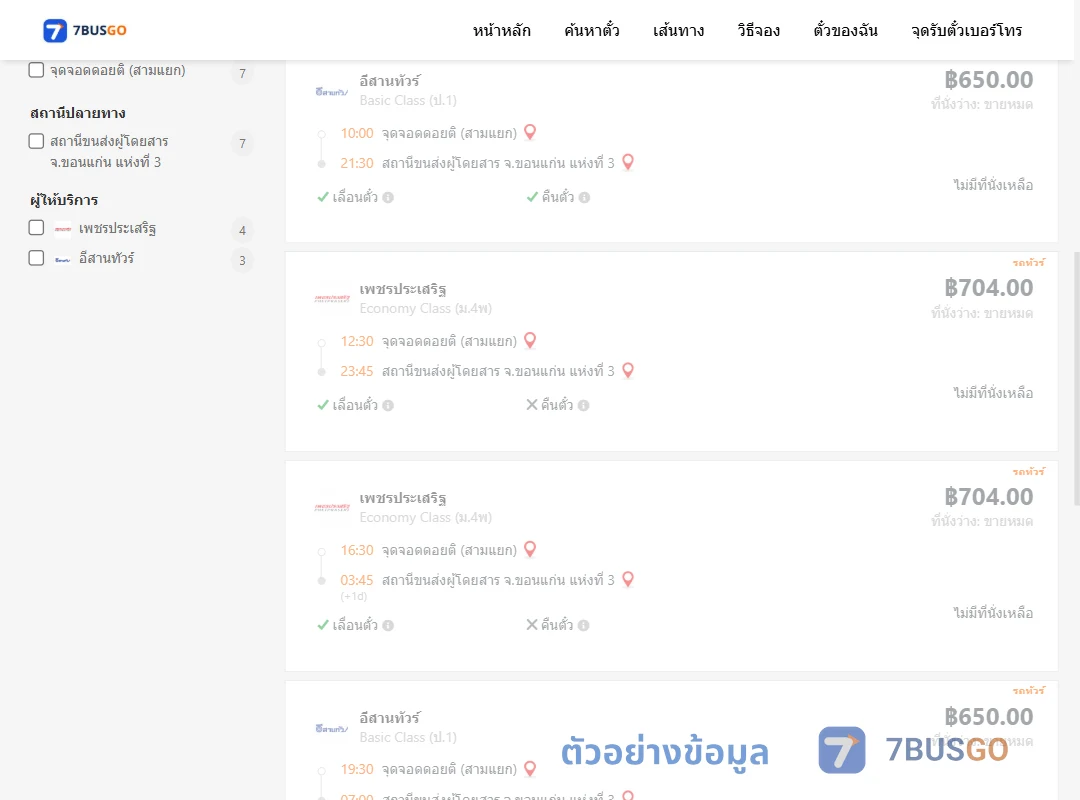
Task: Show คืนตั๋ว info icon on 12:30 trip
Action: 583,406
